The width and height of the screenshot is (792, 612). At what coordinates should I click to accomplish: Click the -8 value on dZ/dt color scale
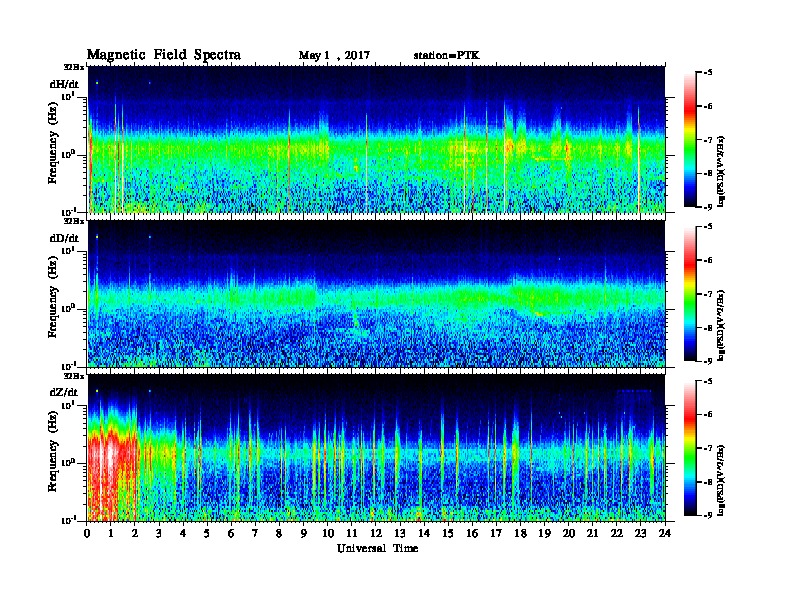point(708,482)
